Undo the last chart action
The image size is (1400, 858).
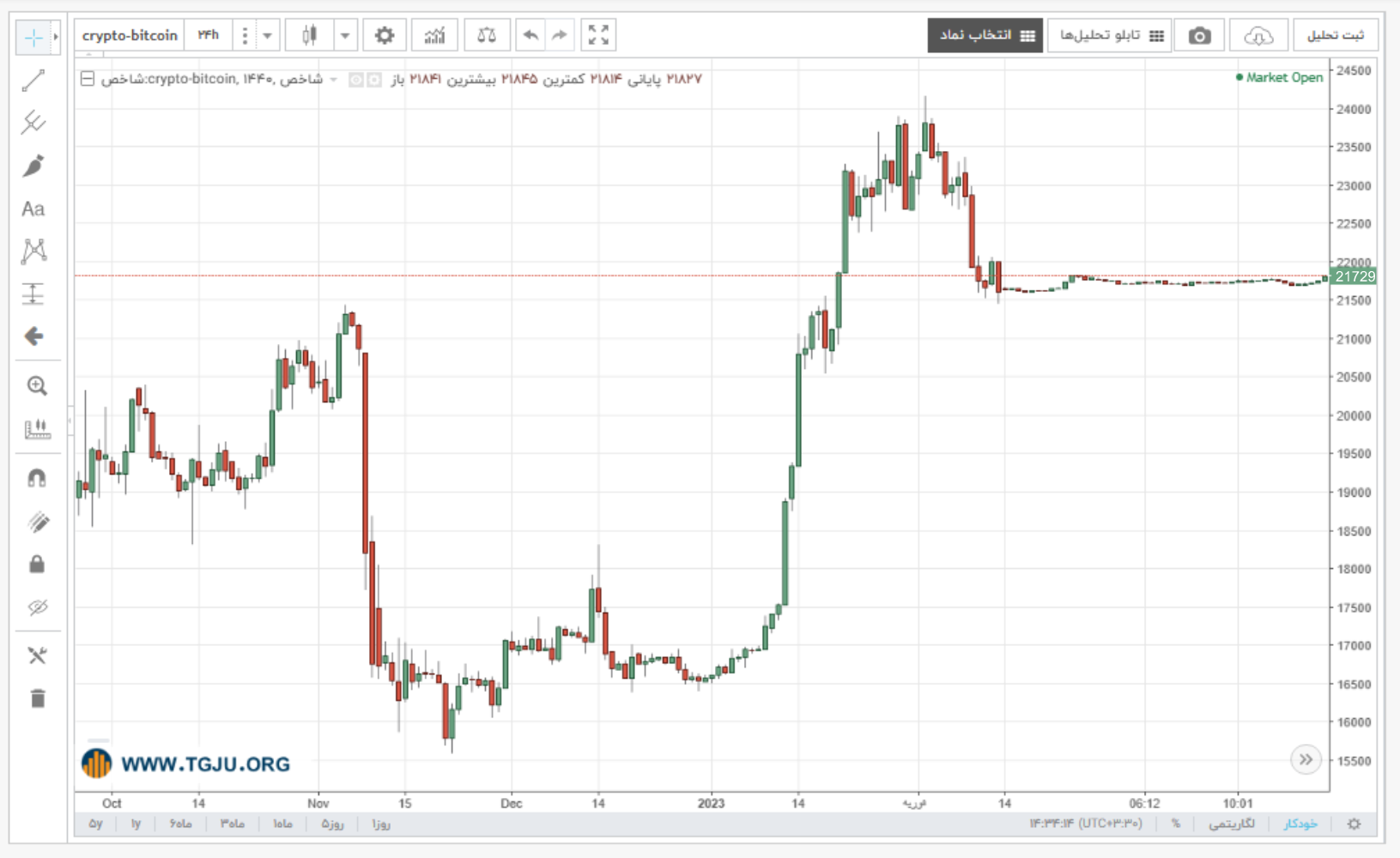coord(530,35)
